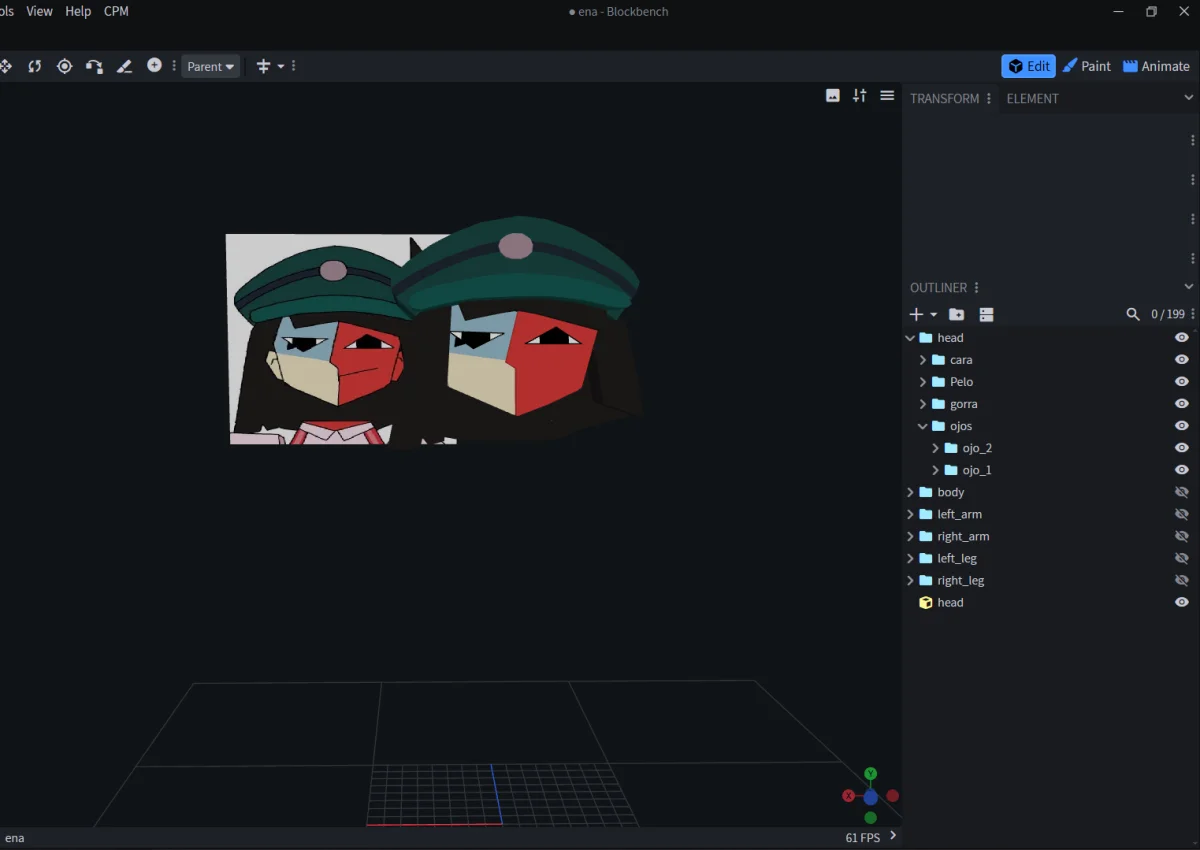1200x850 pixels.
Task: Show the hidden left_arm group
Action: click(1182, 514)
